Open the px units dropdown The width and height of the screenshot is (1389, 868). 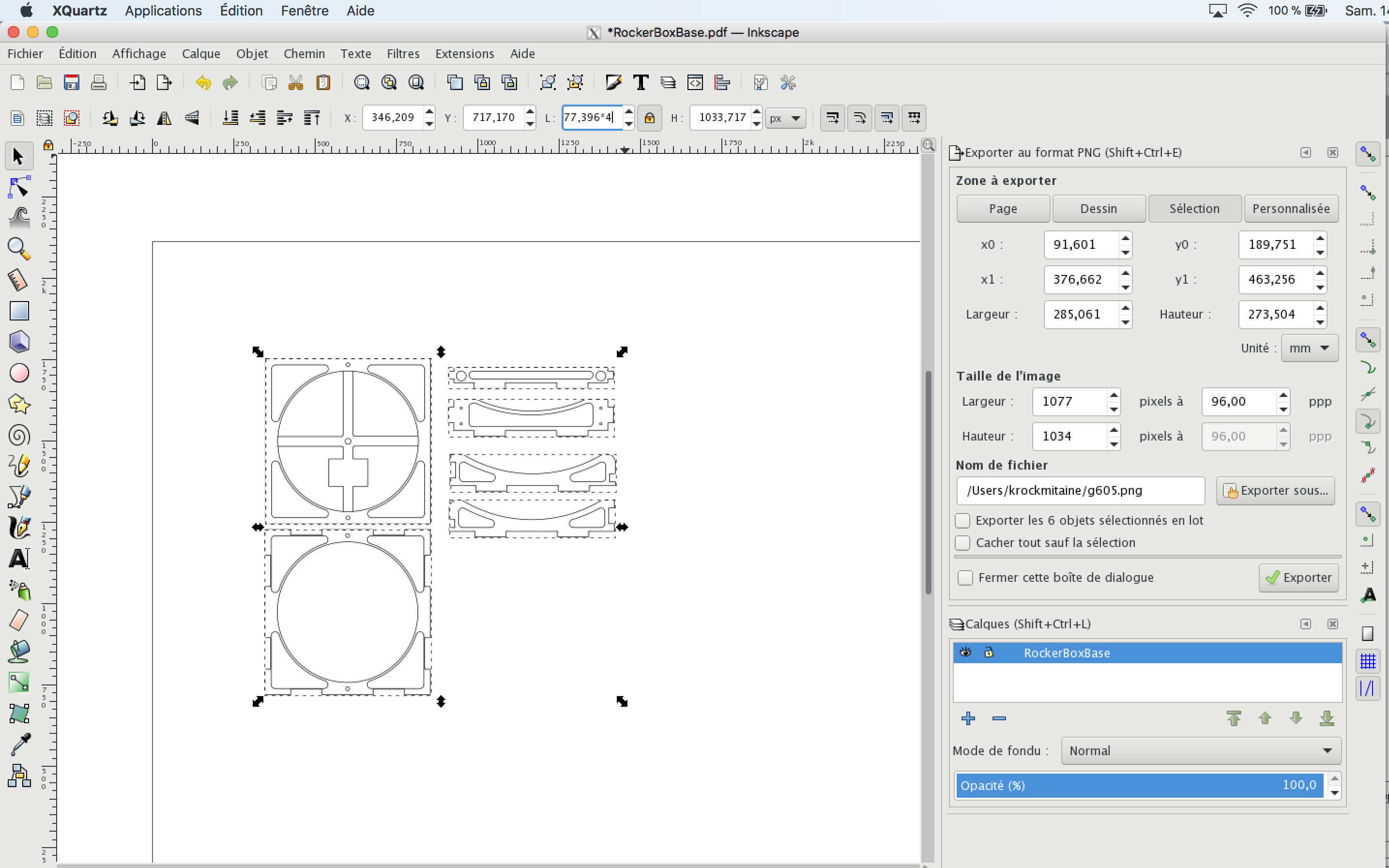(x=785, y=118)
